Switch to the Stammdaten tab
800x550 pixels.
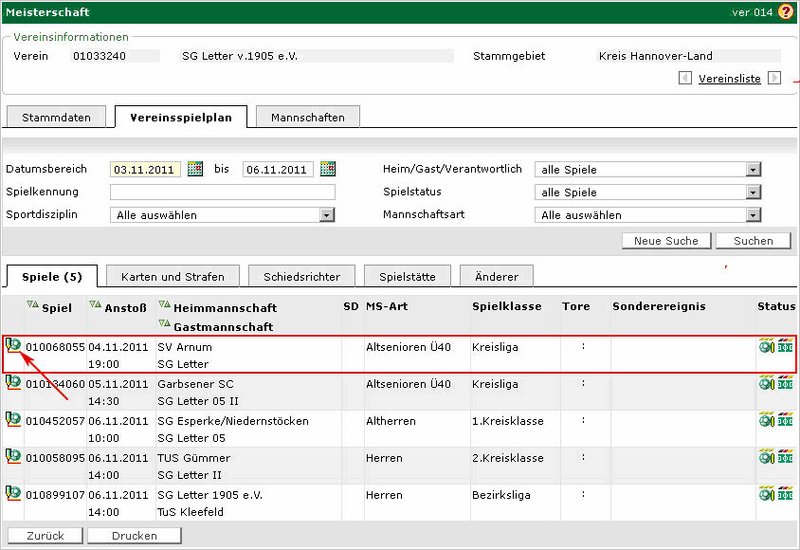coord(56,117)
